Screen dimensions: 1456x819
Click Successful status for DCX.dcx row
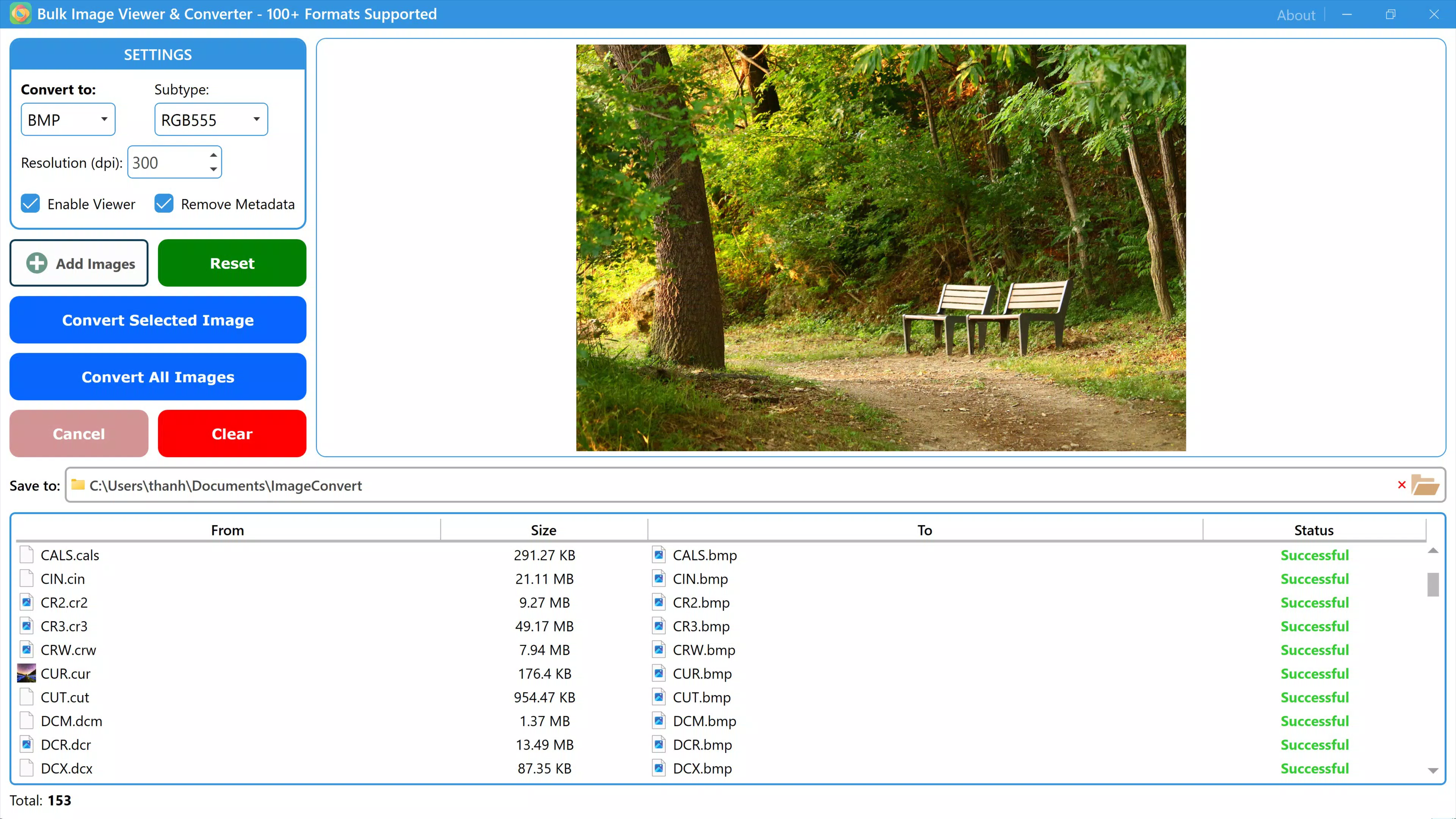tap(1315, 768)
